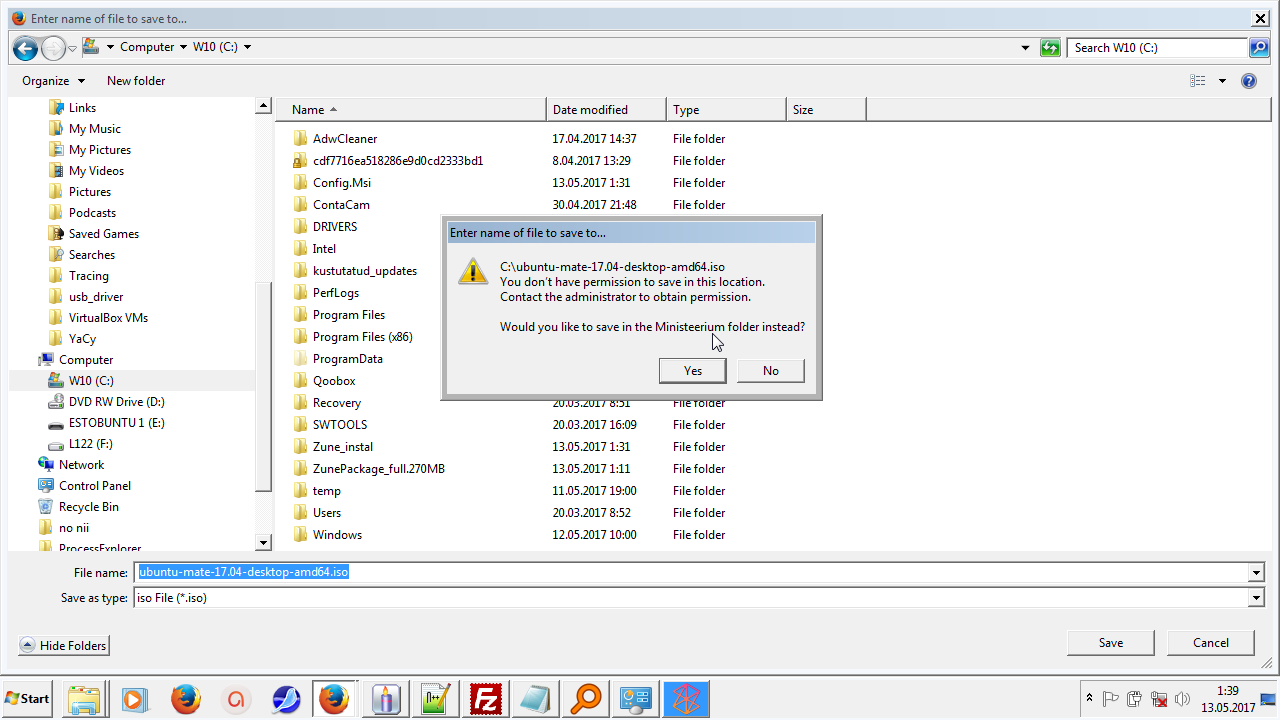Open the view options dropdown arrow
The image size is (1280, 720).
(x=1222, y=81)
